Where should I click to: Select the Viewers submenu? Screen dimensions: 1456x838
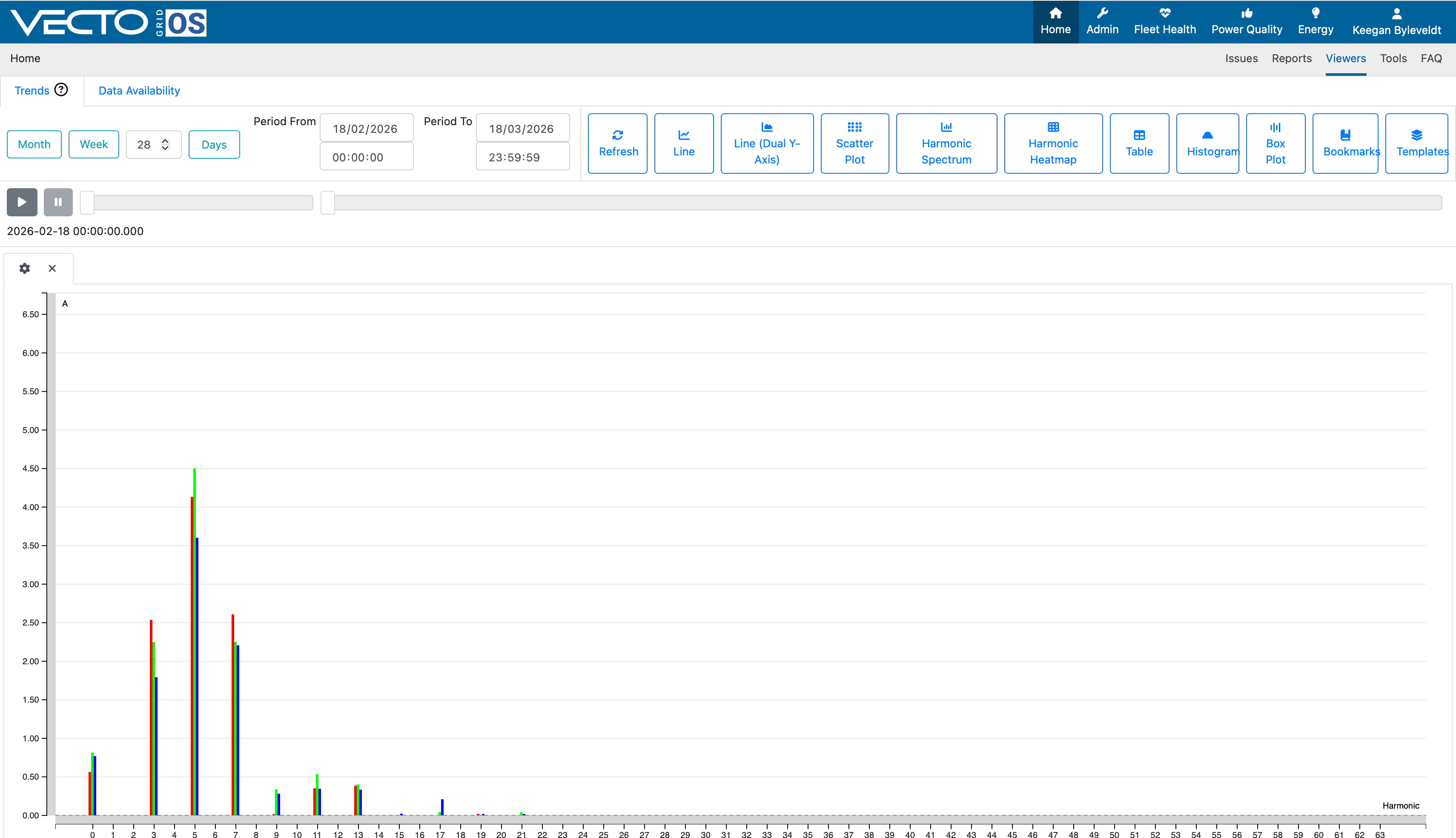pyautogui.click(x=1346, y=59)
